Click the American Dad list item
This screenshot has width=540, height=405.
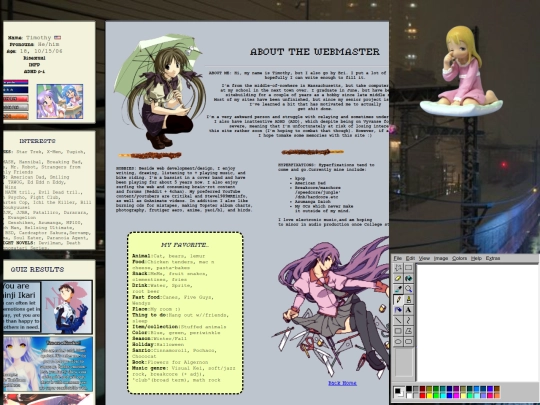point(310,183)
